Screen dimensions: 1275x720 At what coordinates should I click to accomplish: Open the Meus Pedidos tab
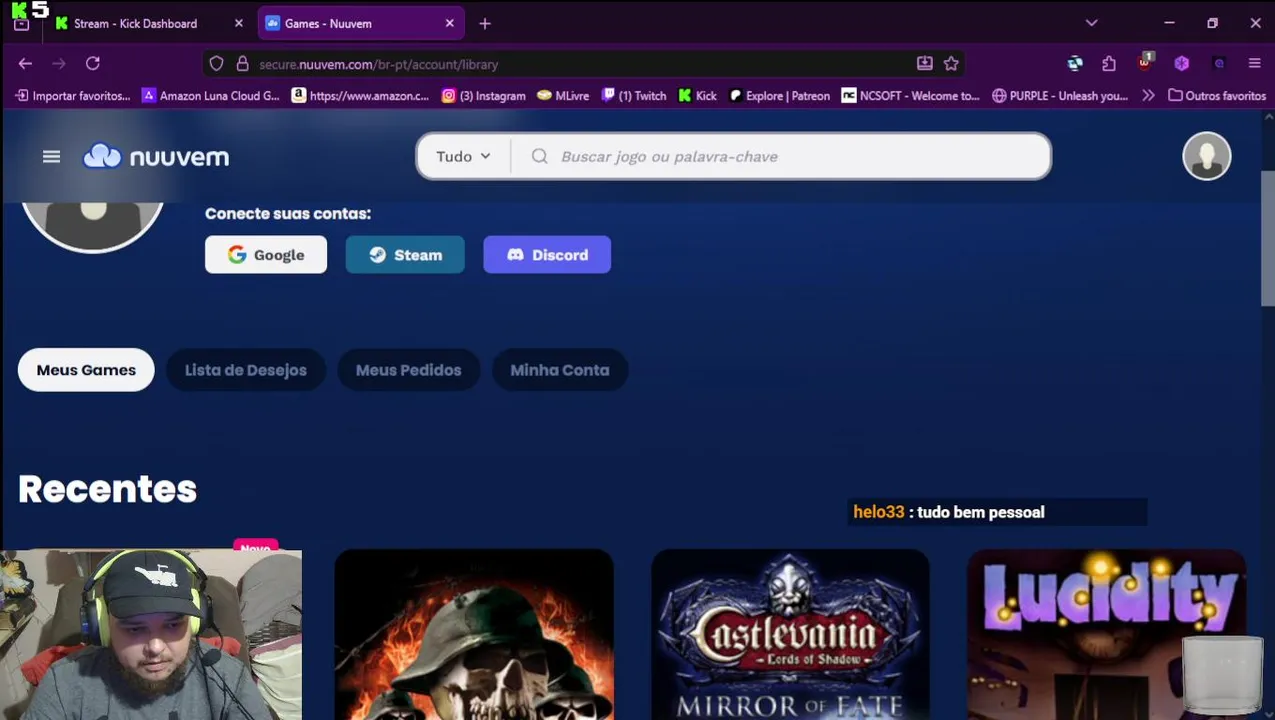click(x=408, y=370)
